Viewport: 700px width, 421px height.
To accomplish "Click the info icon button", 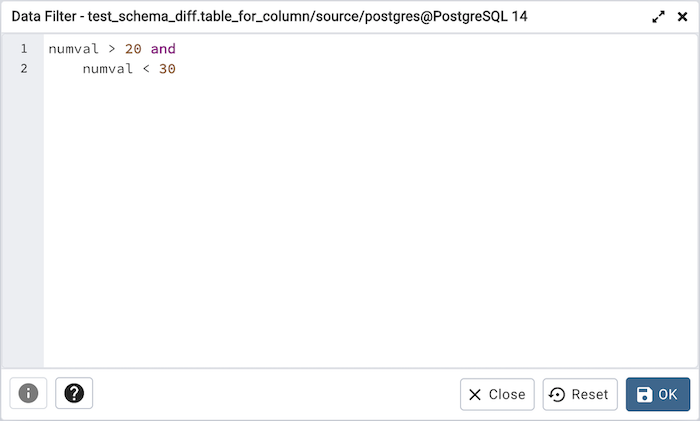I will [28, 394].
